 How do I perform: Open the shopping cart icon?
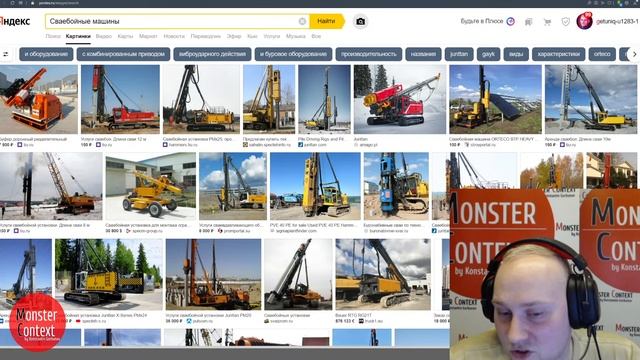(547, 22)
